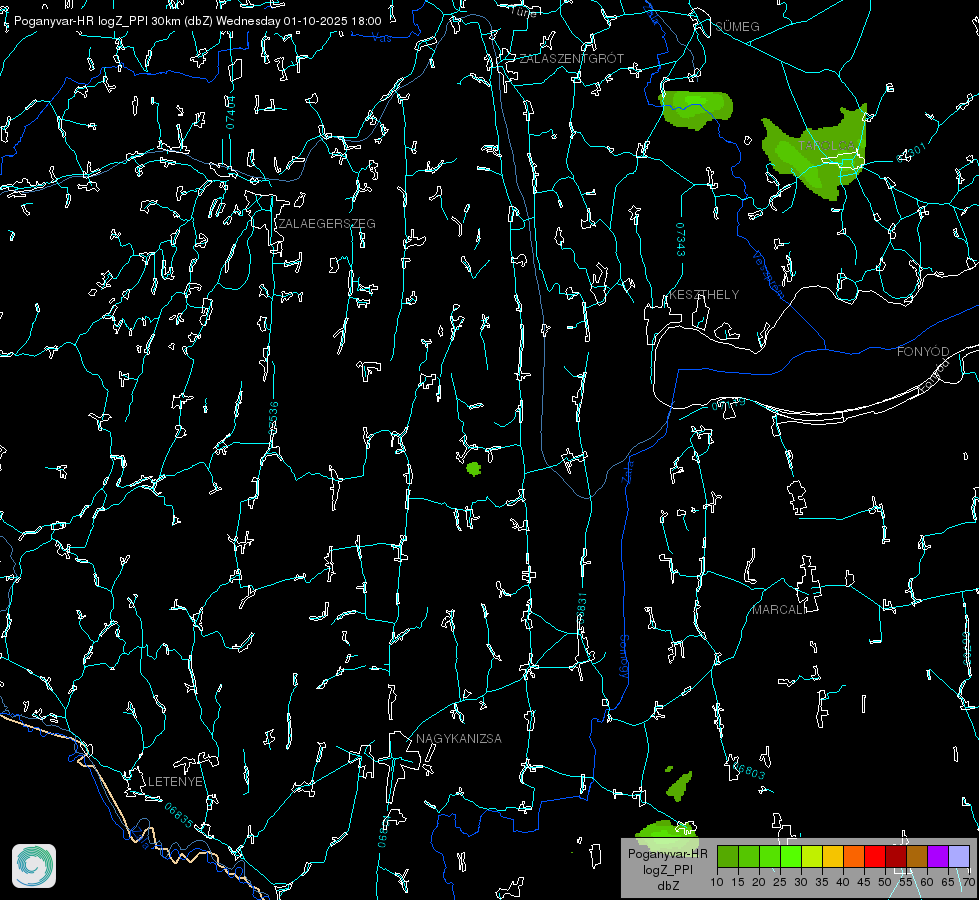Image resolution: width=979 pixels, height=900 pixels.
Task: Select the 50–55 dBZ dark red swatch
Action: point(896,856)
